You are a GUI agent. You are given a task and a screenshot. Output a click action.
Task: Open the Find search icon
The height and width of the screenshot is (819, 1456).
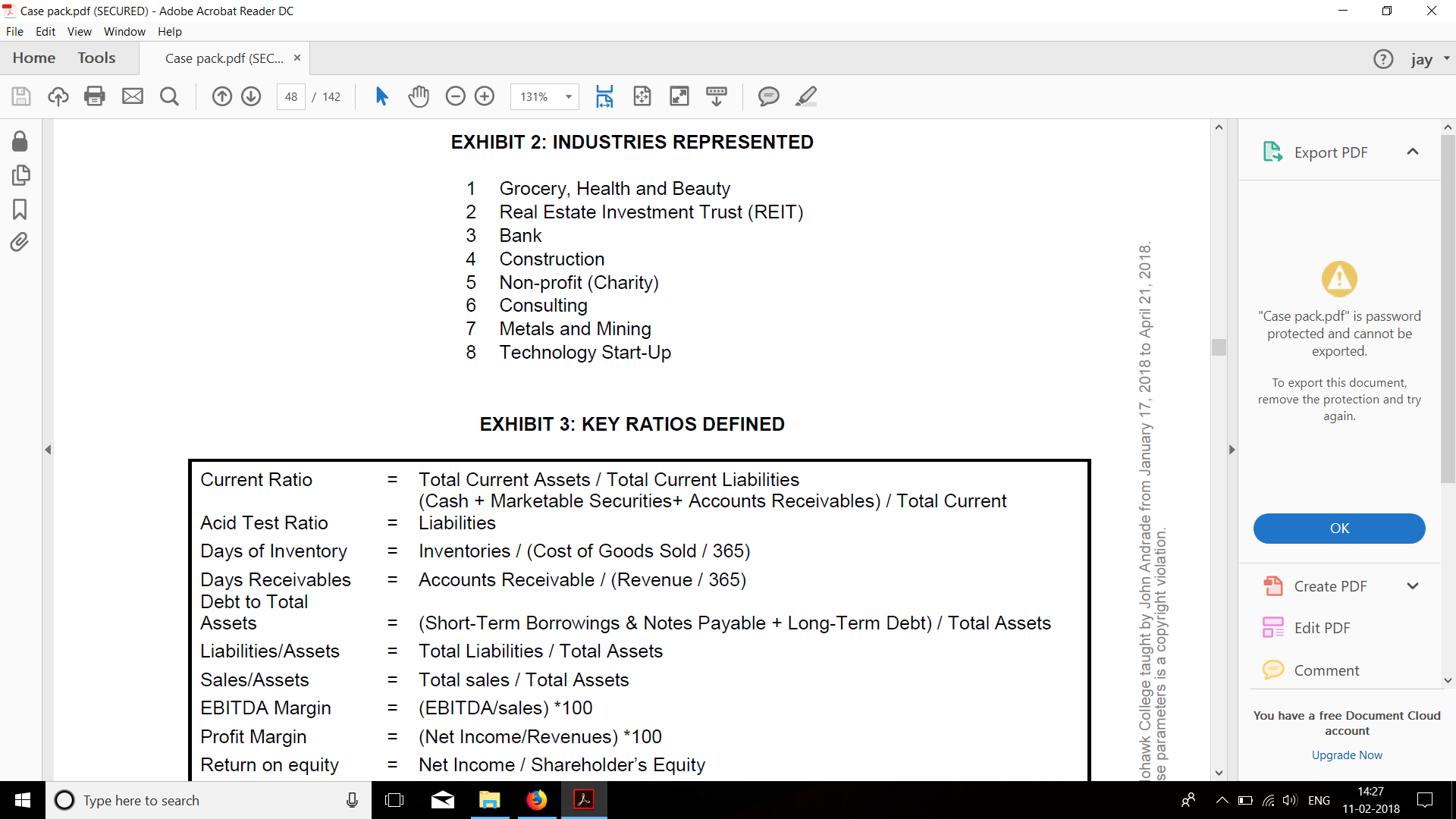point(169,96)
